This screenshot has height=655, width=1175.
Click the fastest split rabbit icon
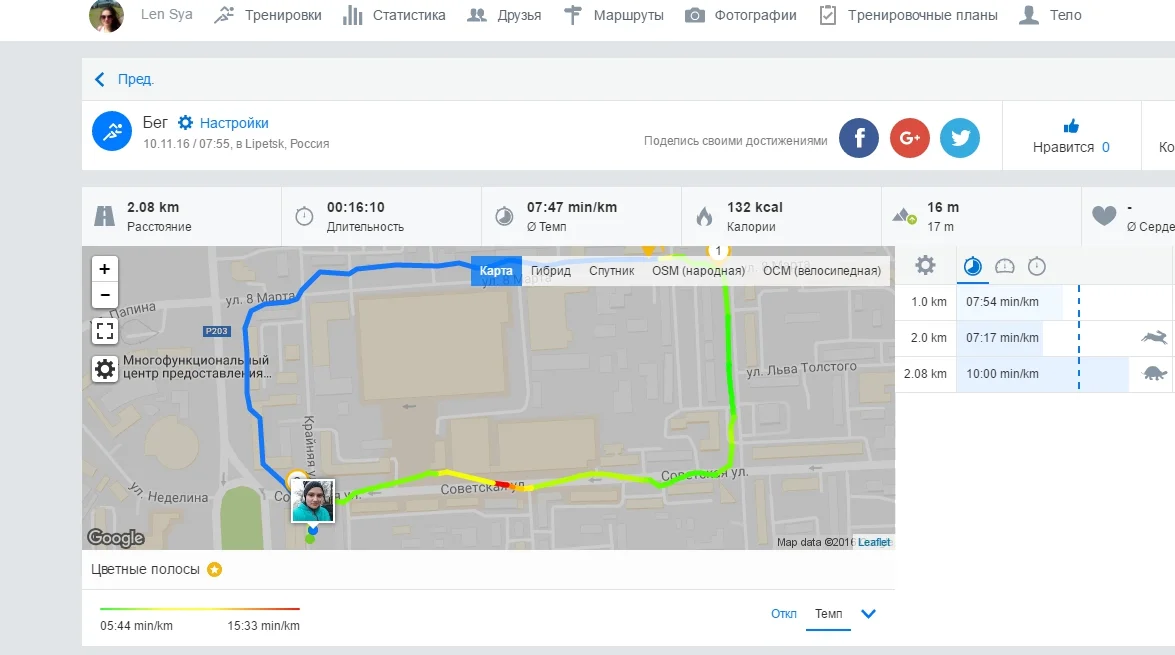1155,338
